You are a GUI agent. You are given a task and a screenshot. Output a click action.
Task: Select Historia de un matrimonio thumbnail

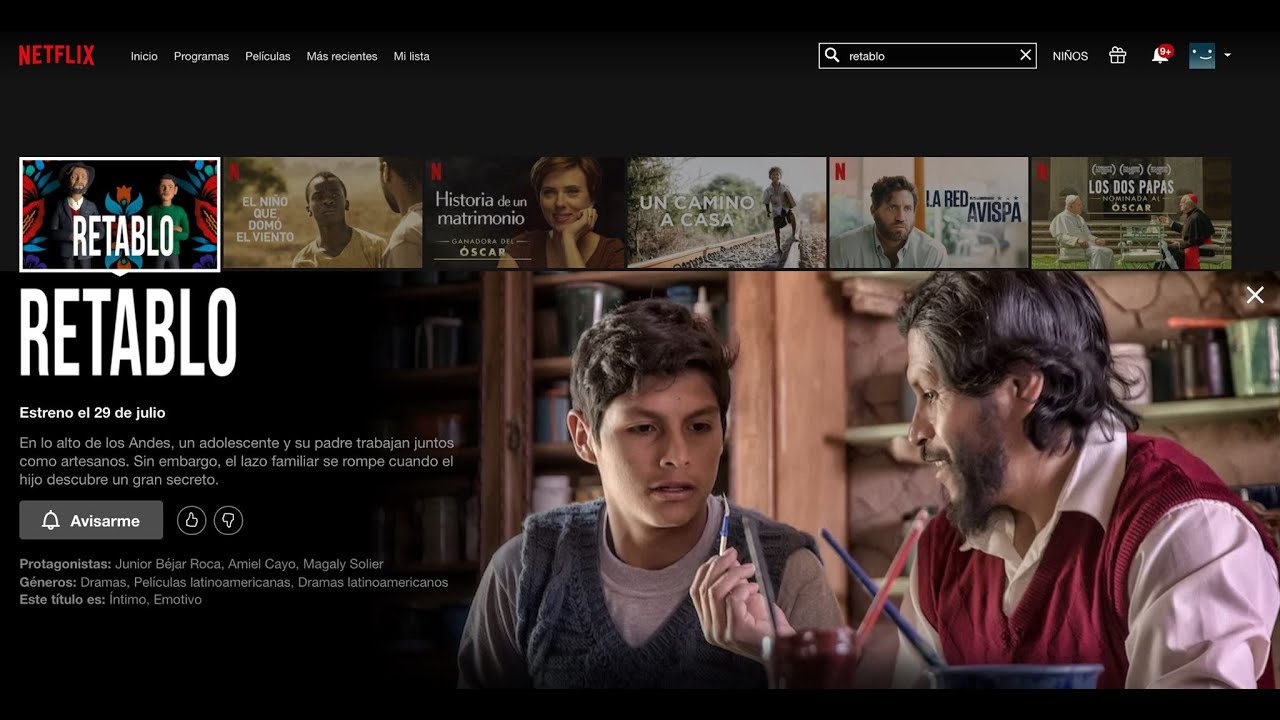(525, 213)
